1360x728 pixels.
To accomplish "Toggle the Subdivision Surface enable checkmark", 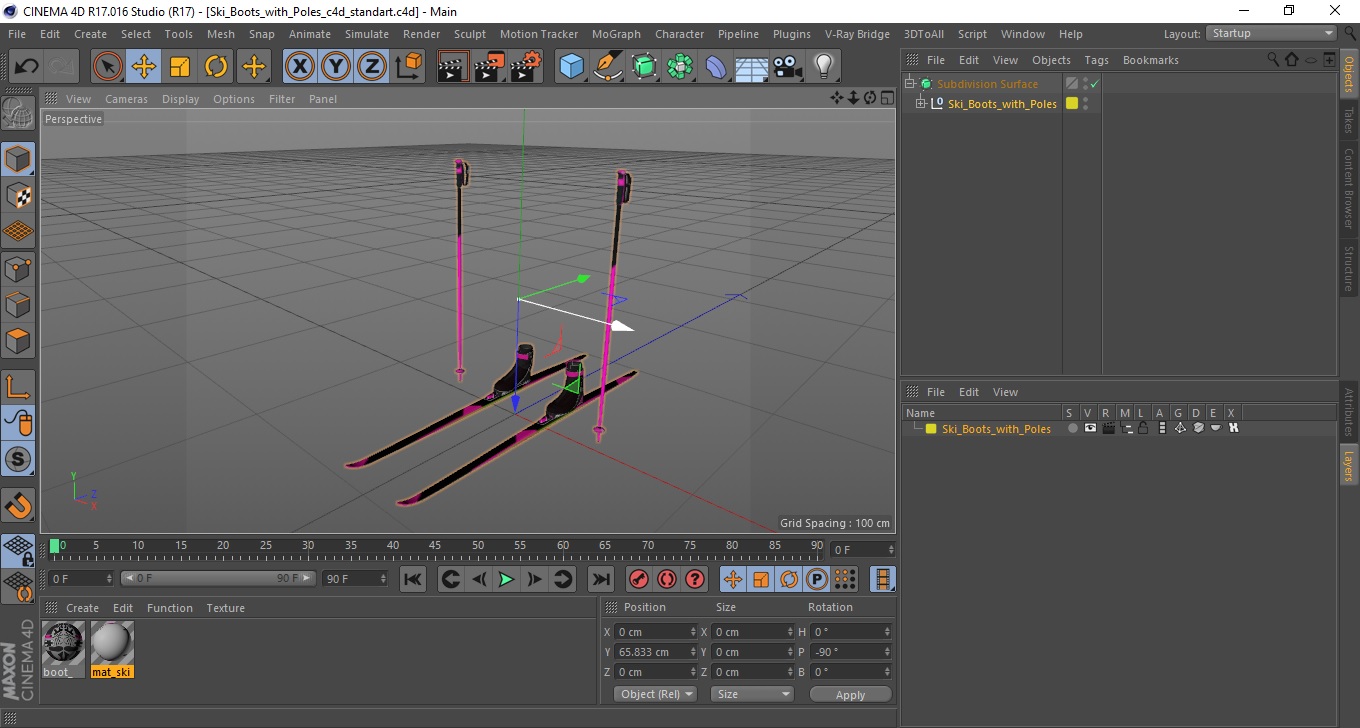I will pyautogui.click(x=1095, y=84).
